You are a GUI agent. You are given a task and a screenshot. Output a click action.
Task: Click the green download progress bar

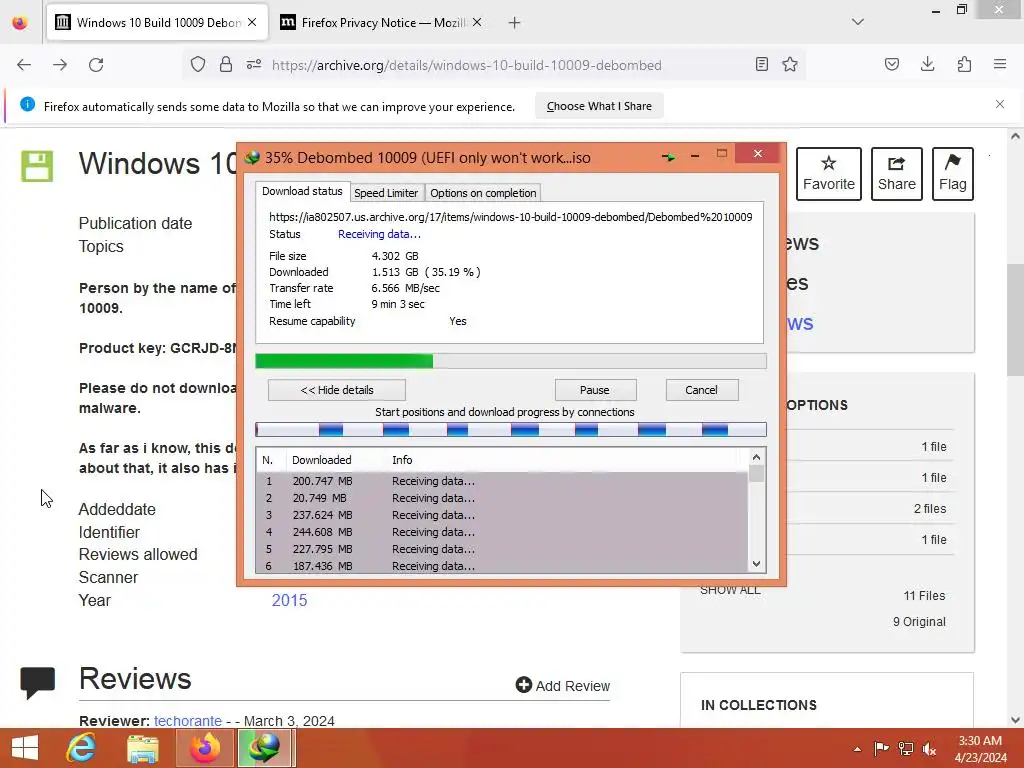tap(511, 361)
